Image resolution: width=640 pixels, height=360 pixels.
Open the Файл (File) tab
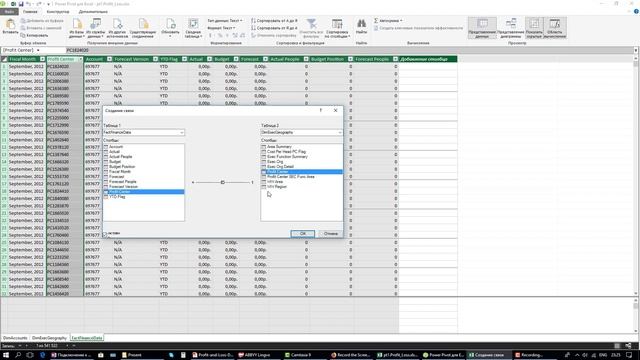tap(9, 11)
